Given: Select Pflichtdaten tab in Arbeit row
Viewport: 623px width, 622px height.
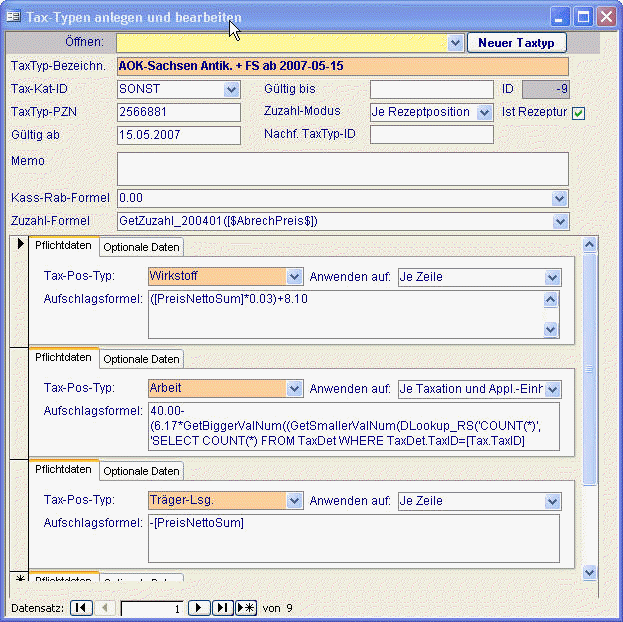Looking at the screenshot, I should (64, 358).
